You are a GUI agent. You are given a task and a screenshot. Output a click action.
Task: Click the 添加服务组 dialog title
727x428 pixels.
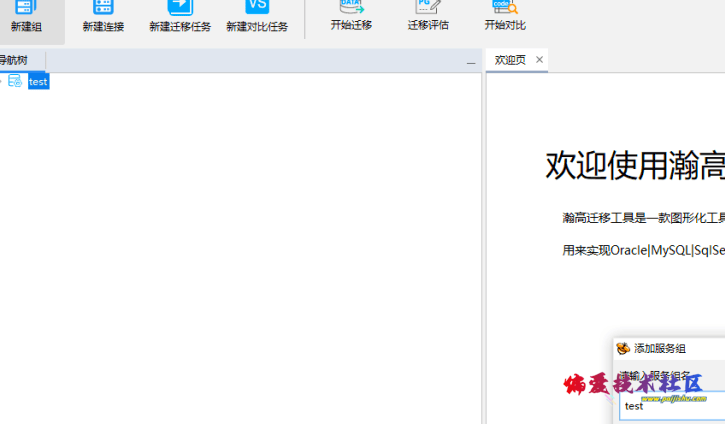click(659, 348)
